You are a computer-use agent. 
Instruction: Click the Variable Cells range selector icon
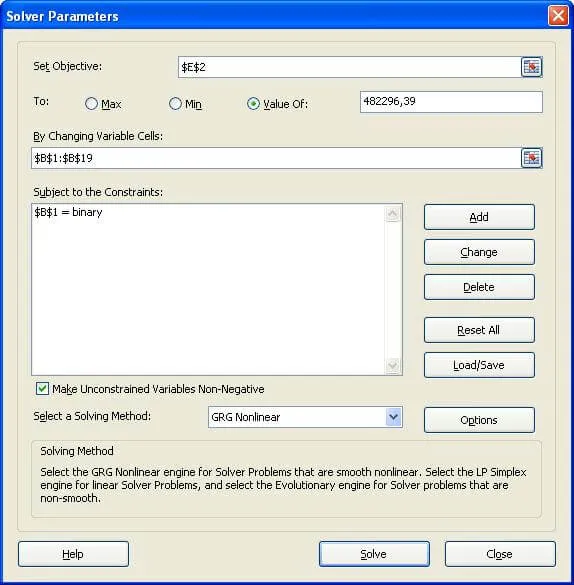[531, 158]
